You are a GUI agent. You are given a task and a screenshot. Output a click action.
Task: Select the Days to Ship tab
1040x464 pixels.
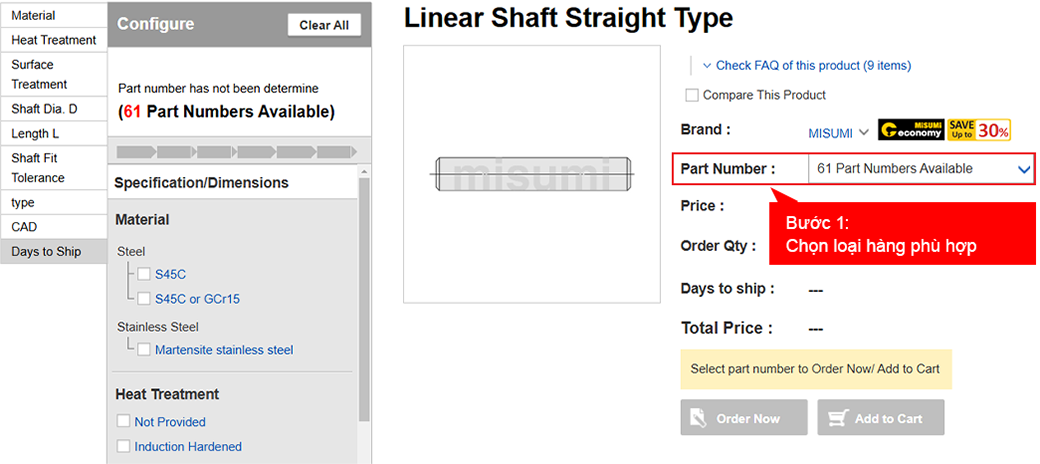pyautogui.click(x=53, y=252)
